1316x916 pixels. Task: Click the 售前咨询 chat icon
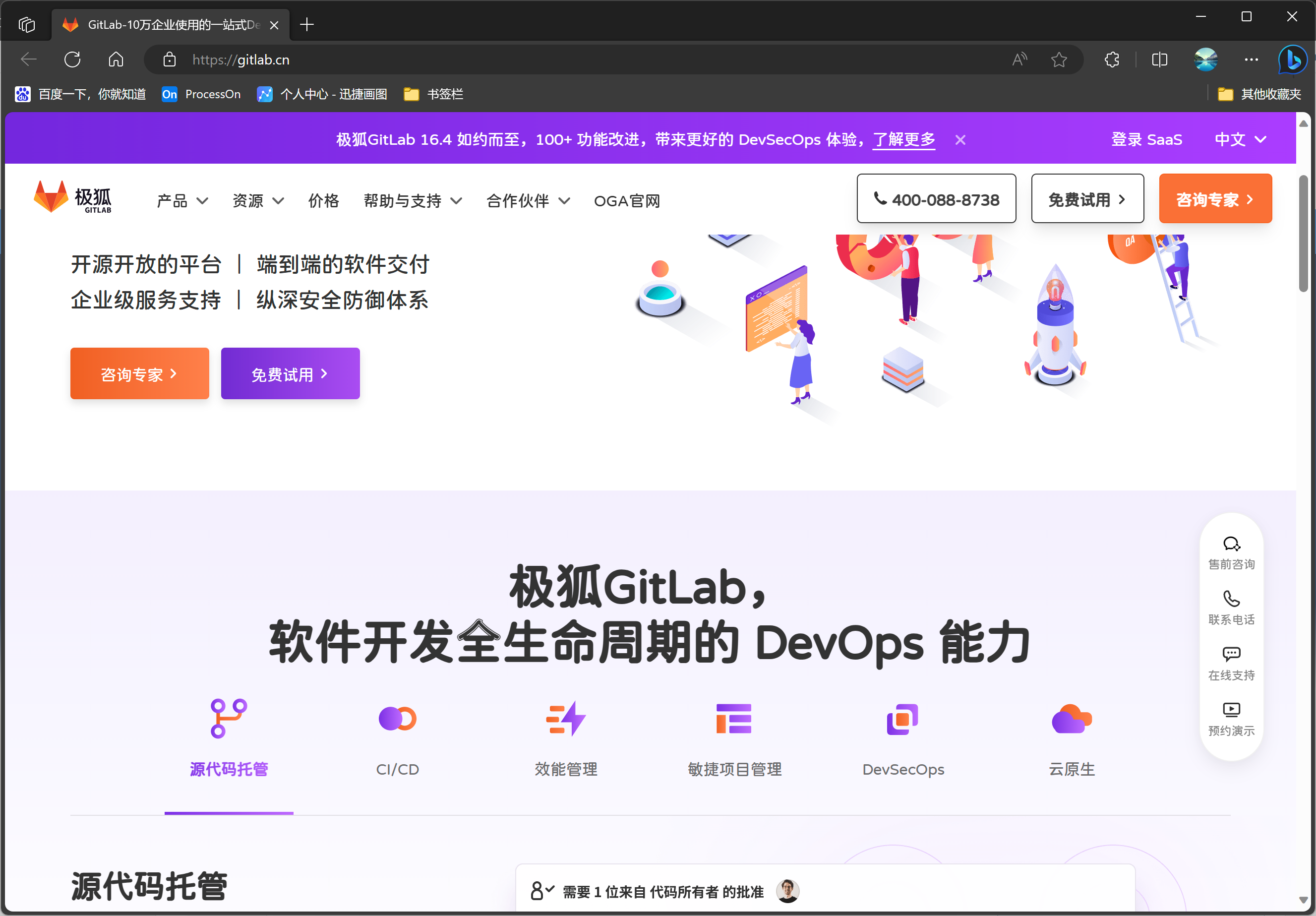pos(1231,544)
